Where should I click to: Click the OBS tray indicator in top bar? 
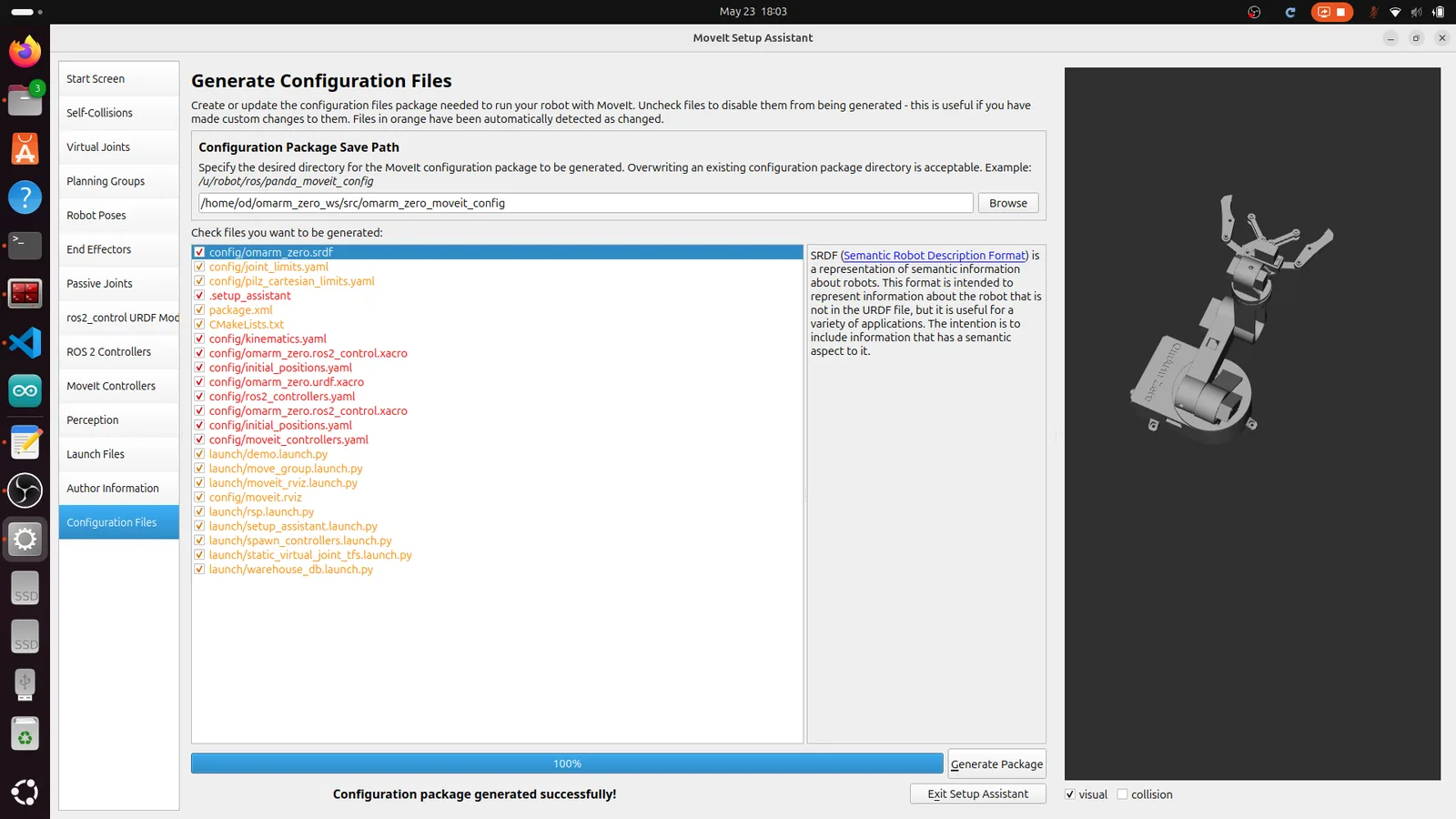pos(1254,12)
